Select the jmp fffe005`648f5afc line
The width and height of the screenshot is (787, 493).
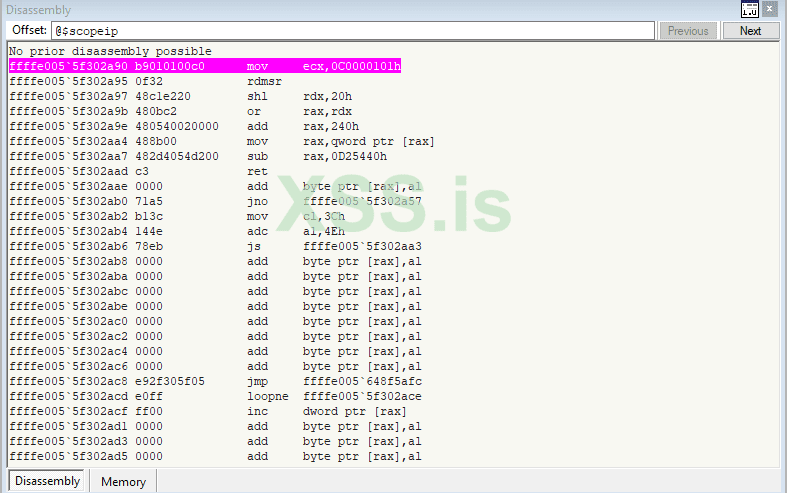tap(215, 382)
